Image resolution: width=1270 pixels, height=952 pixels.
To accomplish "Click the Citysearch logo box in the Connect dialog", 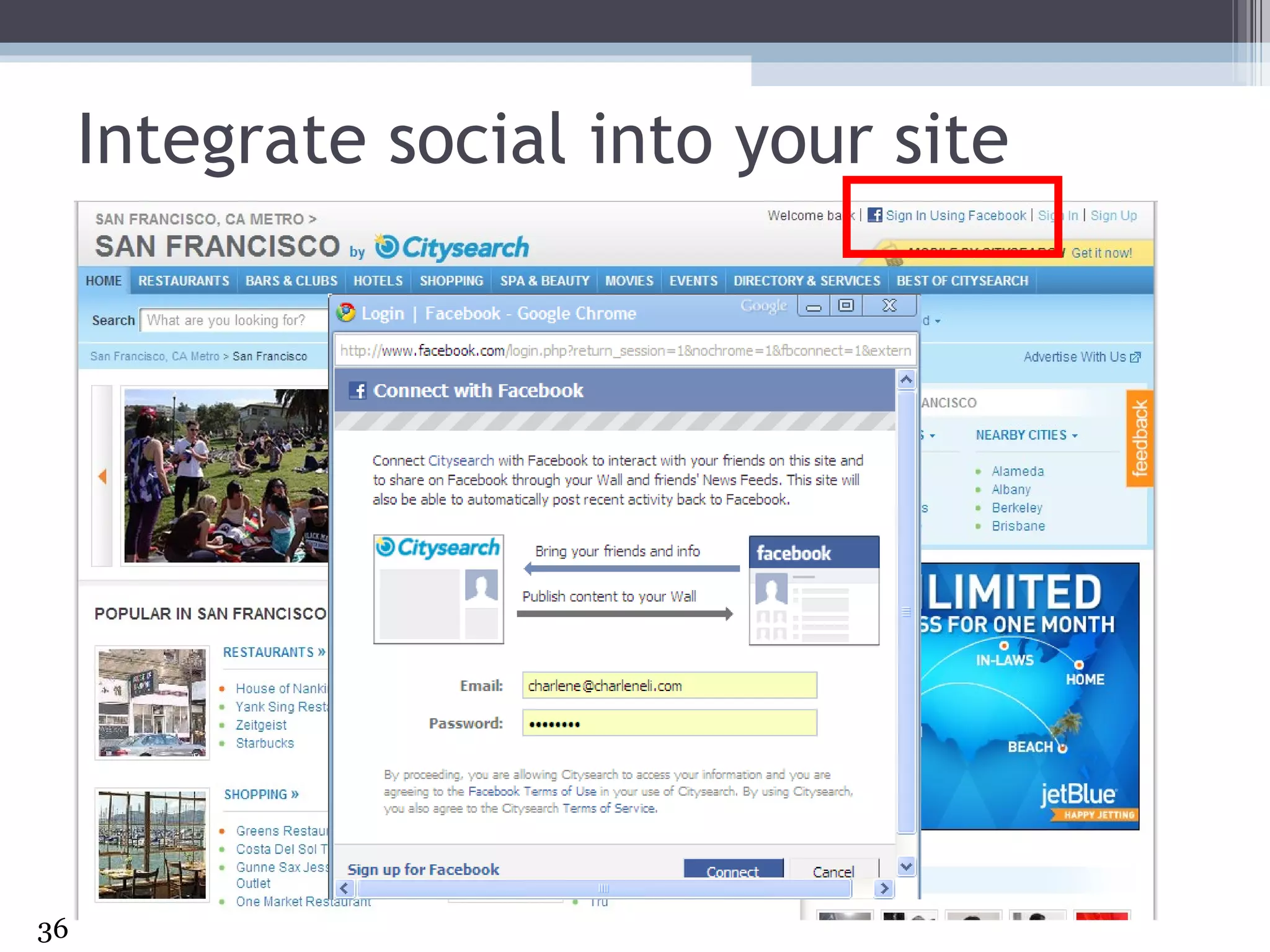I will pyautogui.click(x=438, y=589).
